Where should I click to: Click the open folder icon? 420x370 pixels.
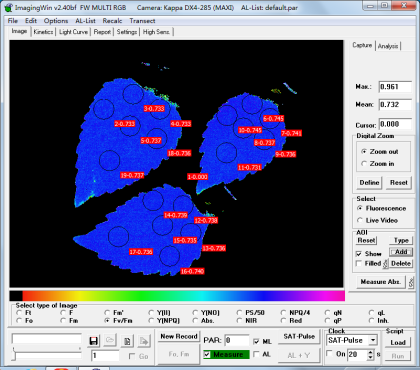click(x=110, y=341)
